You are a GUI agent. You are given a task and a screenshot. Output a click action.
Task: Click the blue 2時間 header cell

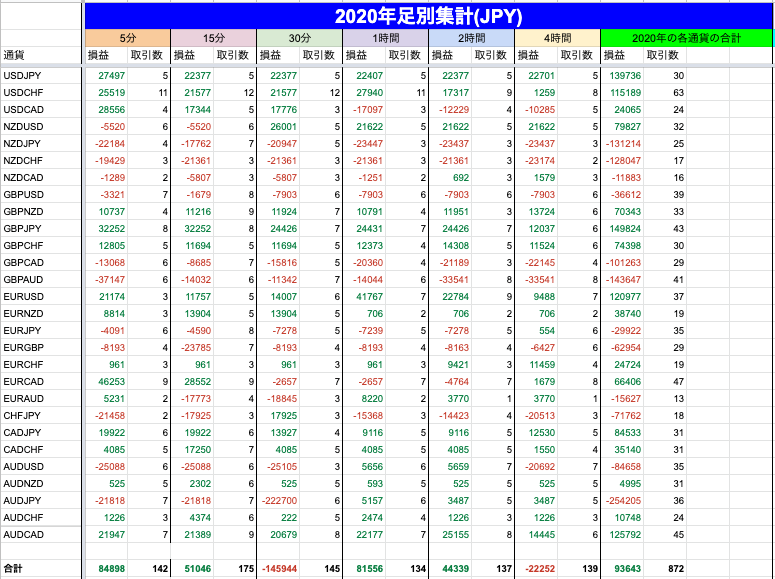(471, 38)
